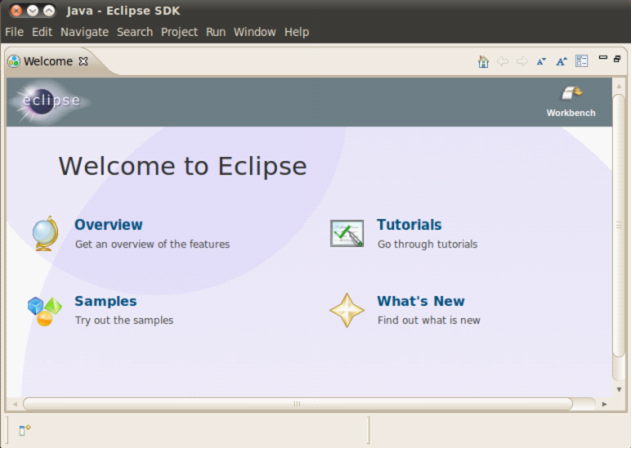632x449 pixels.
Task: Click the Welcome tab icon
Action: point(14,61)
